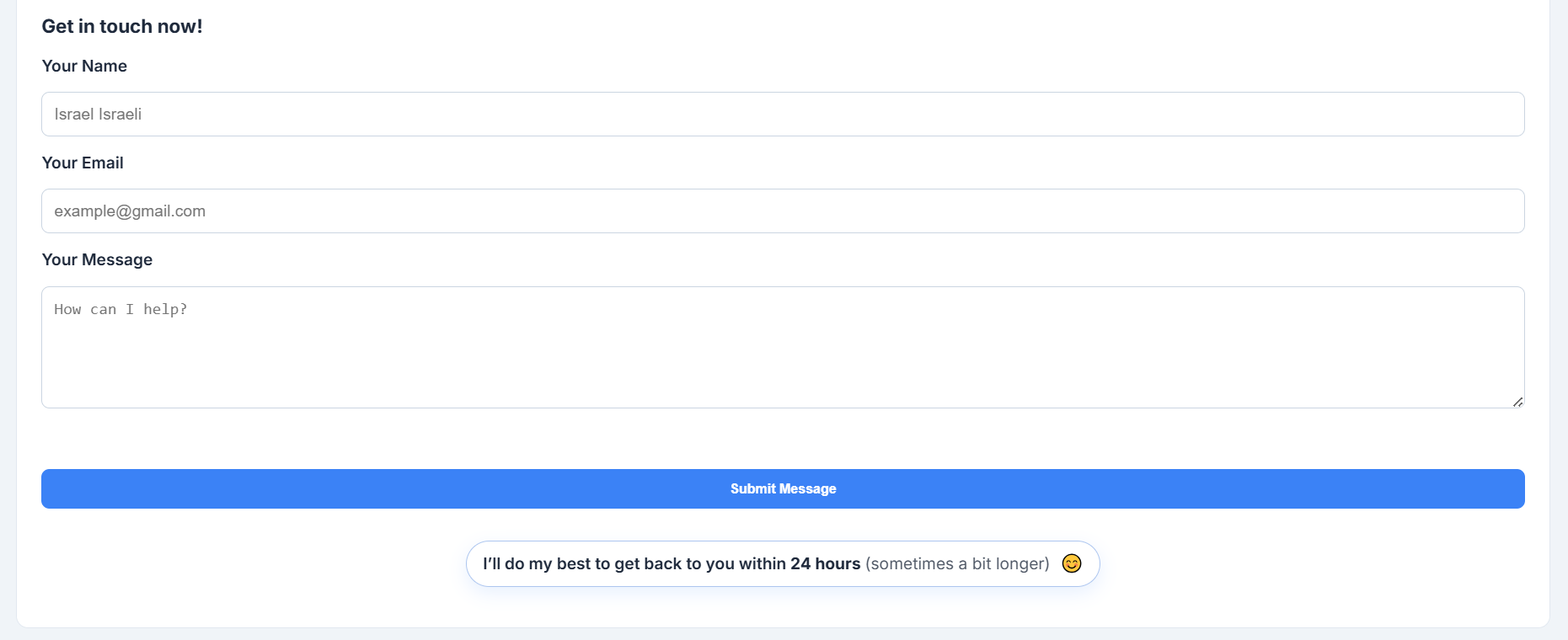
Task: Click the smiley face emoji
Action: (1071, 563)
